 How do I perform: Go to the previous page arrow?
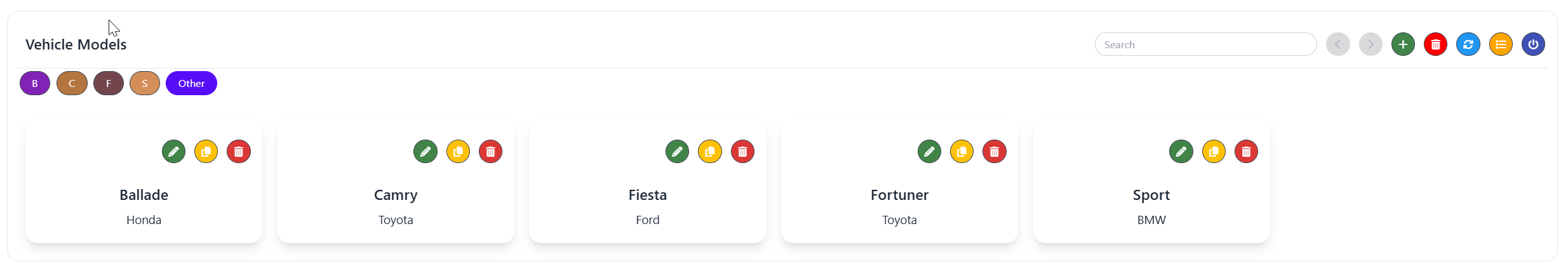click(x=1338, y=44)
